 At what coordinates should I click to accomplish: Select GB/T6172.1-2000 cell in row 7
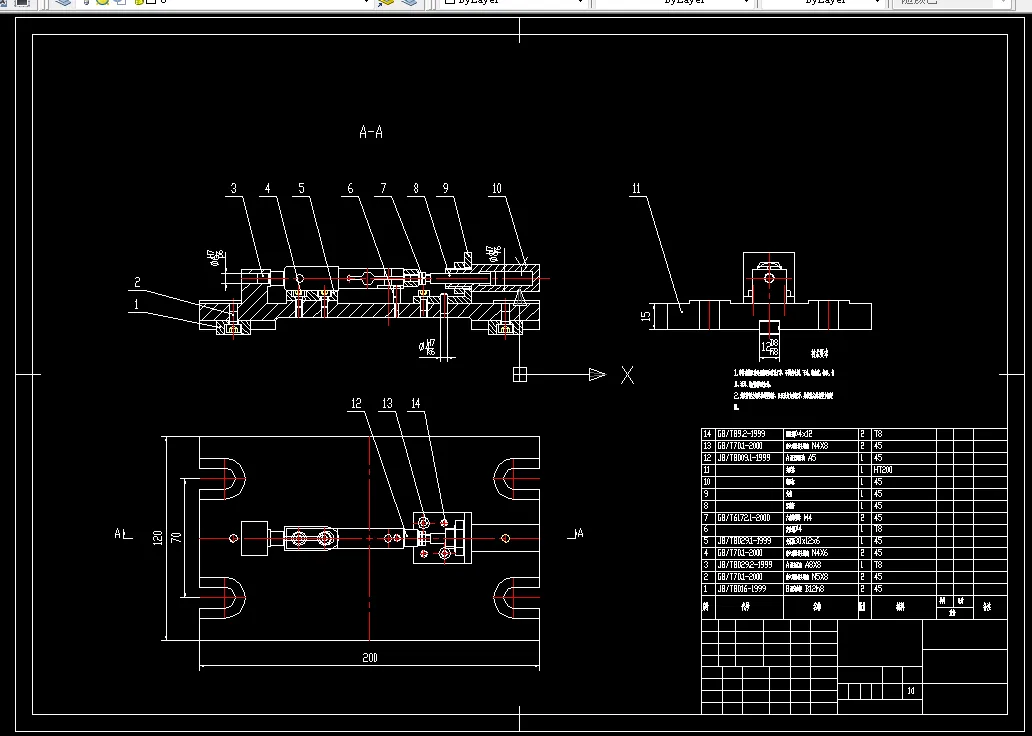click(749, 517)
